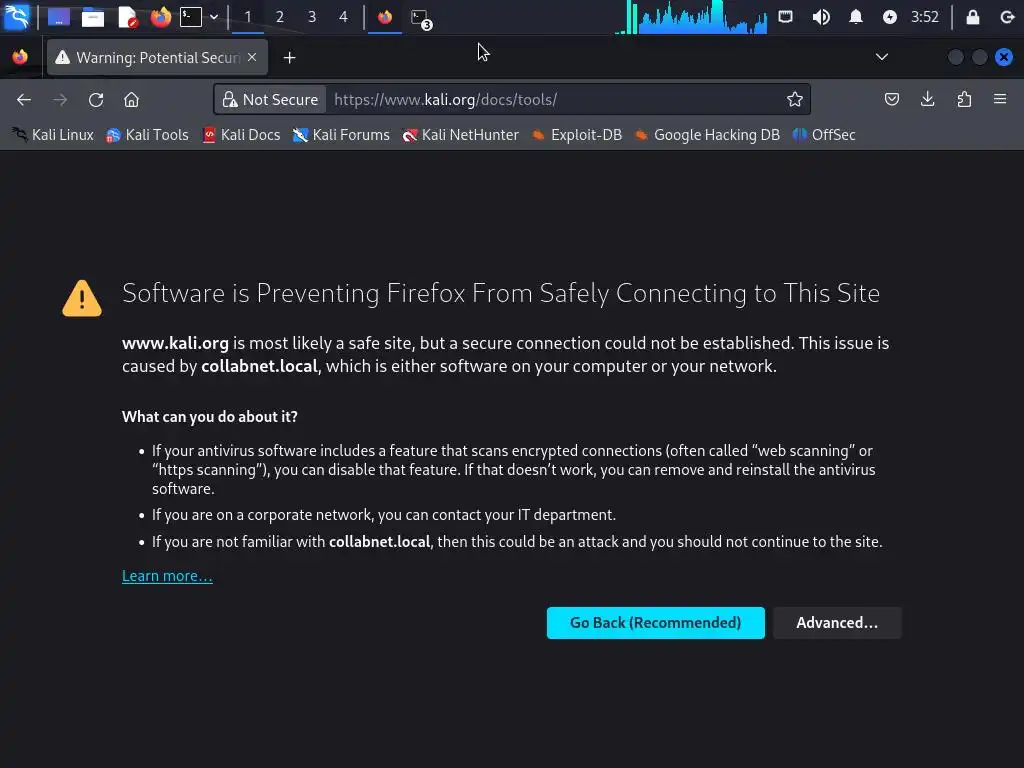This screenshot has height=768, width=1024.
Task: Open Save to Pocket icon
Action: [x=891, y=99]
